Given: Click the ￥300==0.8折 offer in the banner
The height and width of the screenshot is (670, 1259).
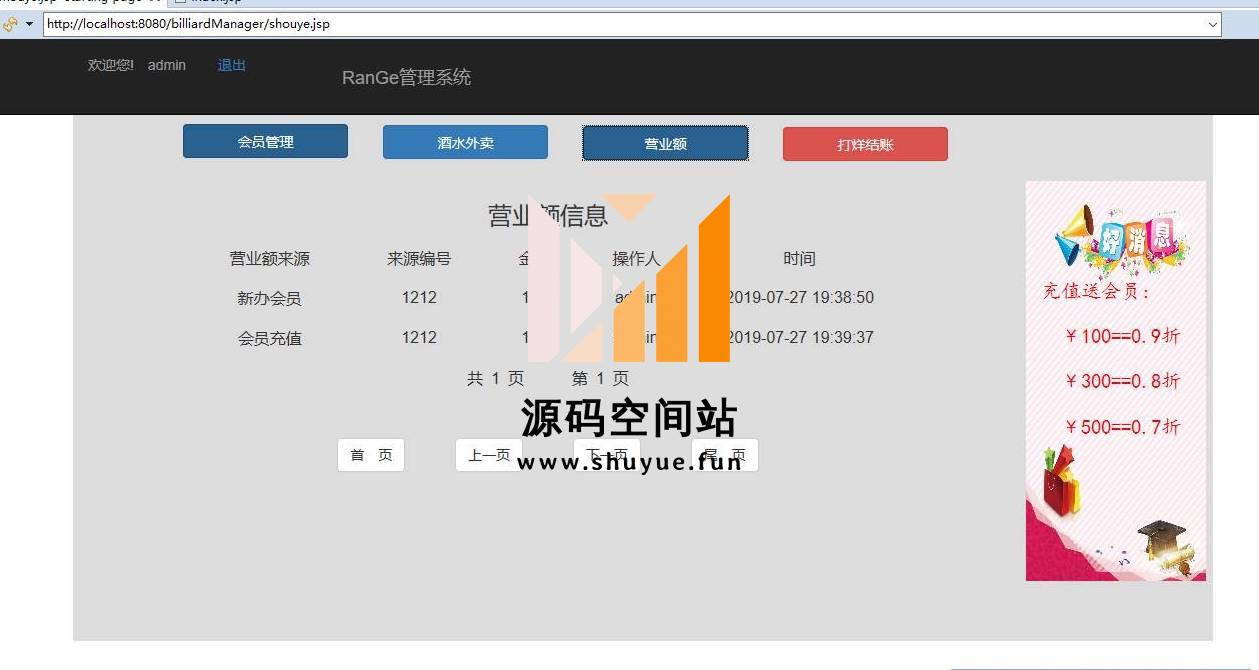Looking at the screenshot, I should coord(1122,381).
